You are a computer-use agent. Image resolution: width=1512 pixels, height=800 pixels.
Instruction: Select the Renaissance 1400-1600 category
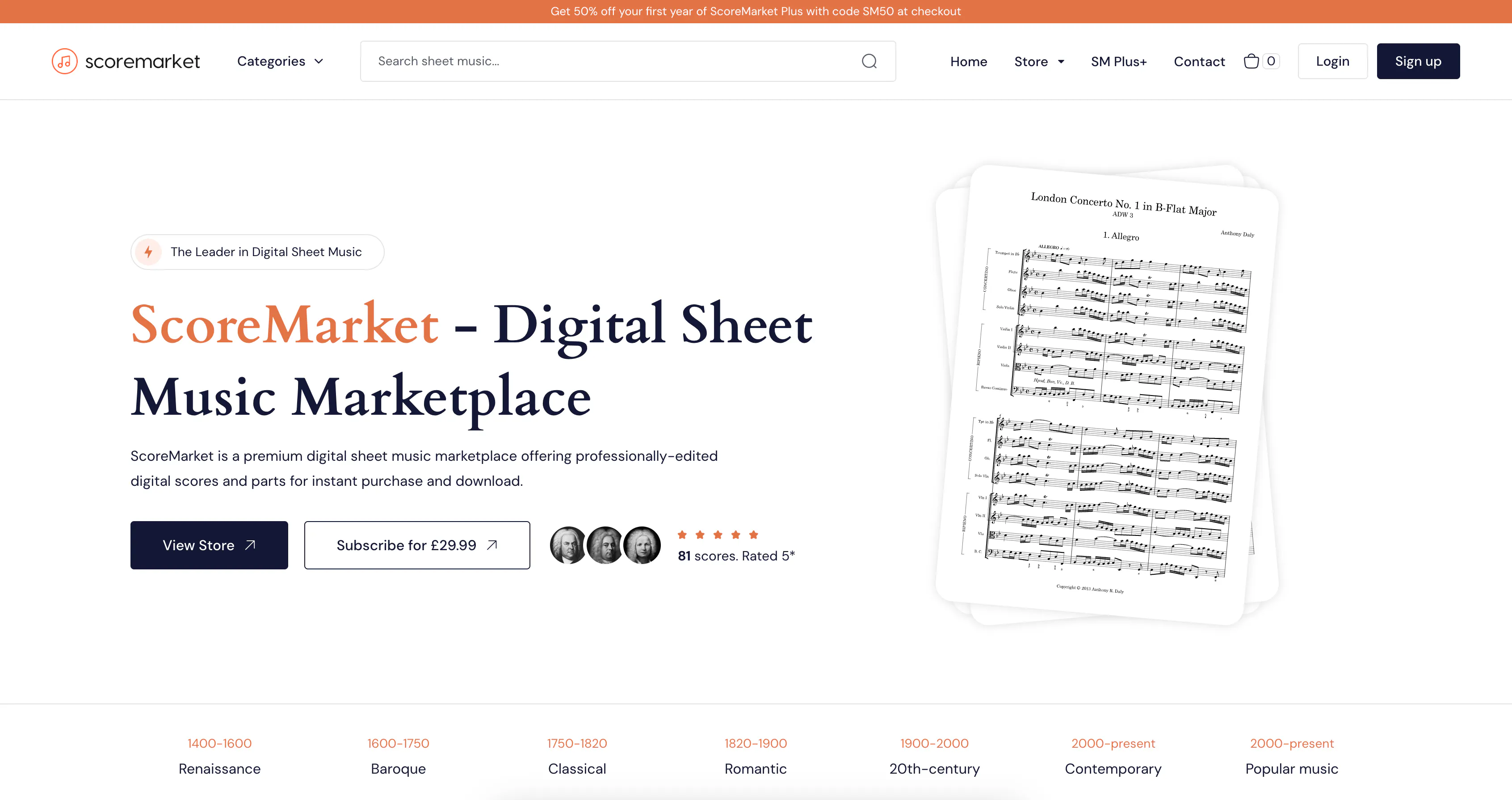219,756
